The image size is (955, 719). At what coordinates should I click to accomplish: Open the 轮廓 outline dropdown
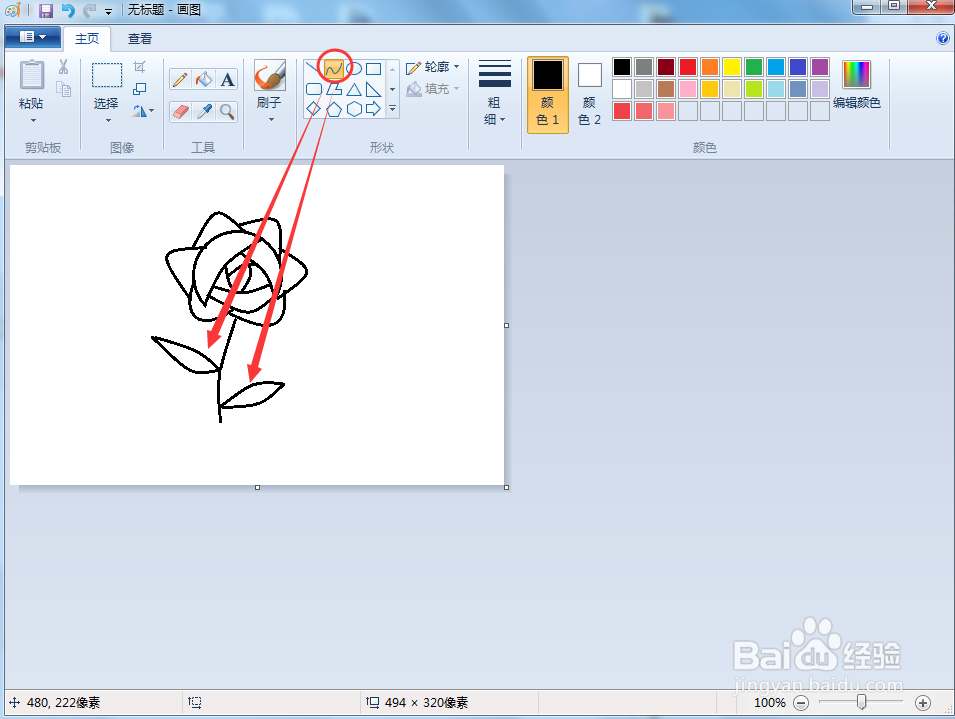[x=433, y=67]
